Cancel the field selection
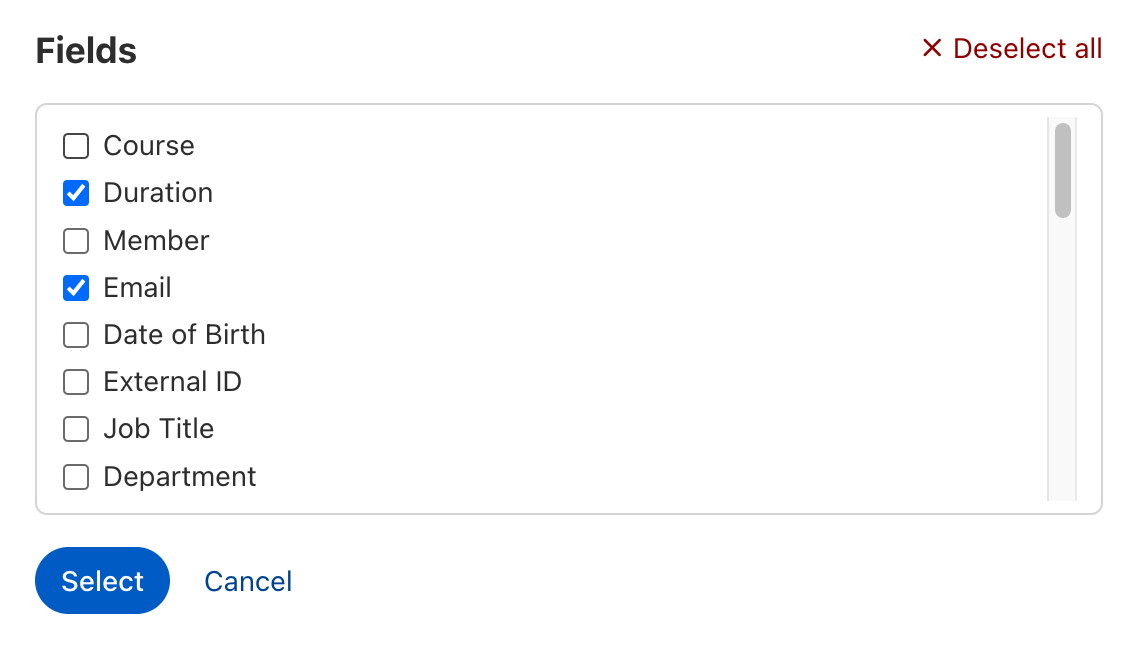Image resolution: width=1138 pixels, height=648 pixels. (248, 581)
